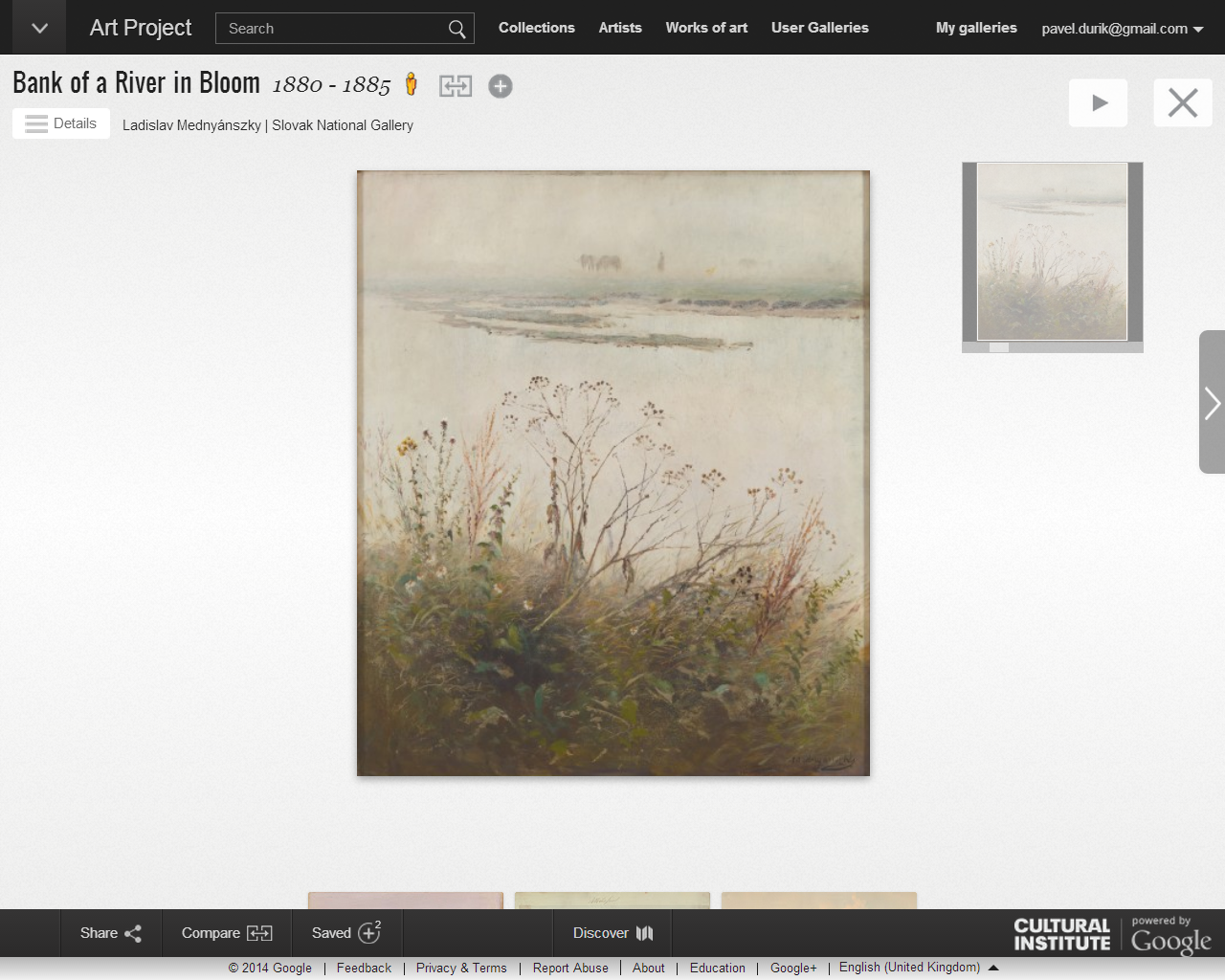
Task: Launch Street View via pegman icon
Action: coord(412,85)
